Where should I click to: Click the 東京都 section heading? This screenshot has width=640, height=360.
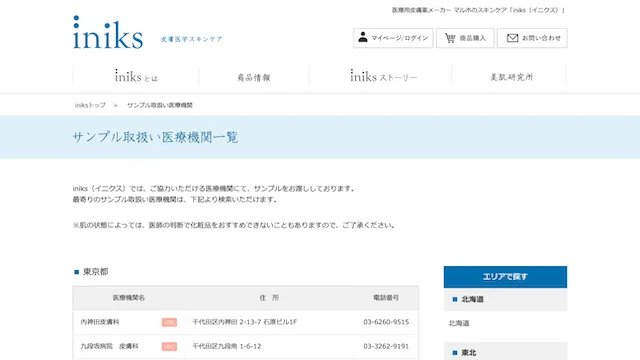[x=96, y=272]
